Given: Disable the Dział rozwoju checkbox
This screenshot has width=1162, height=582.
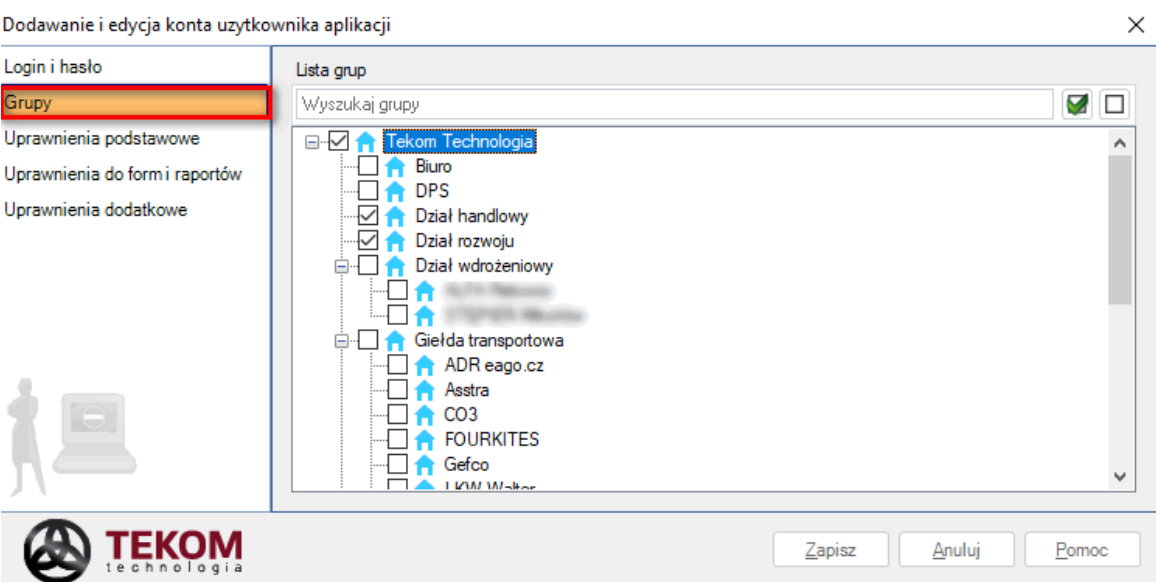Looking at the screenshot, I should [x=368, y=241].
